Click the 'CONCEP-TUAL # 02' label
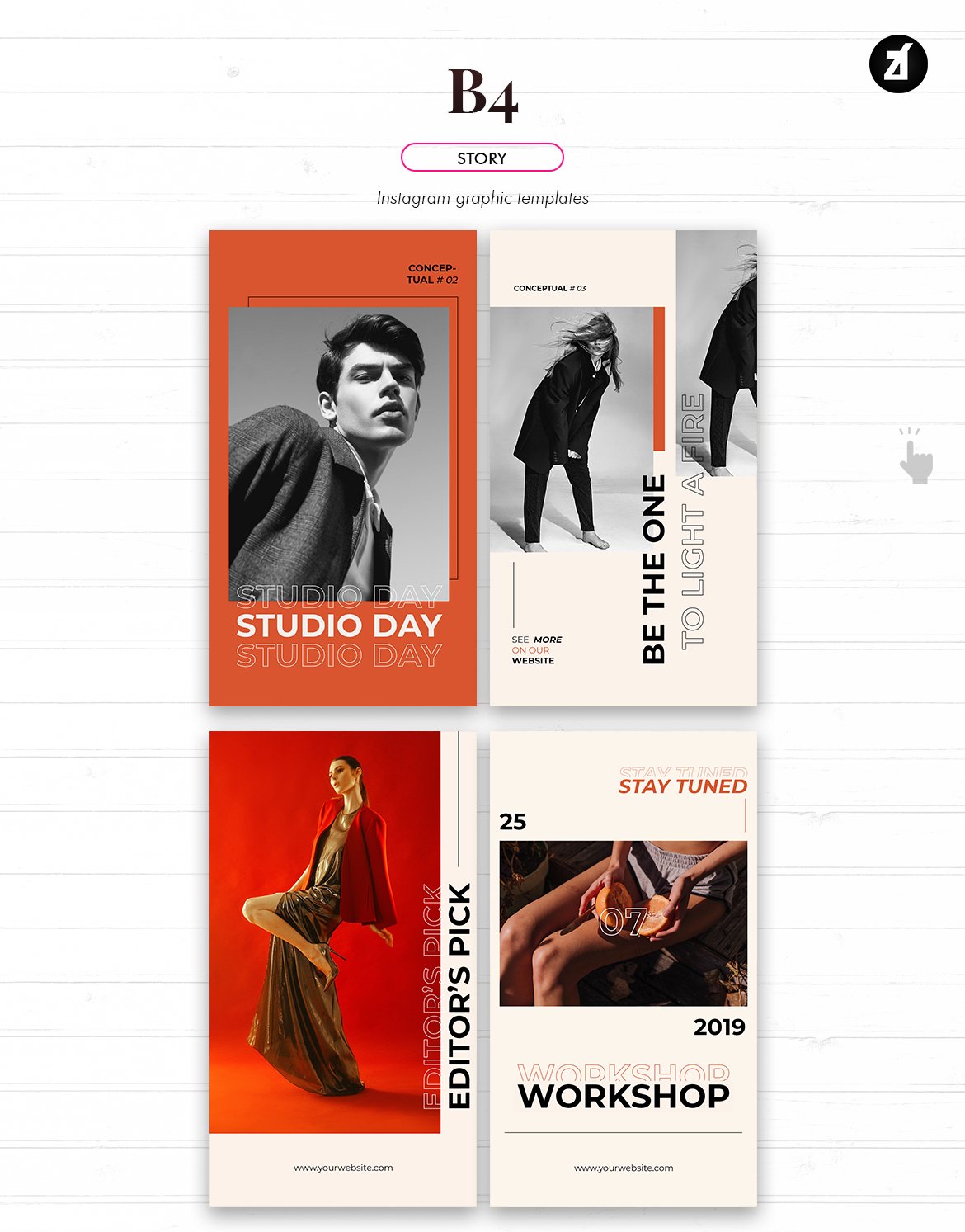Image resolution: width=965 pixels, height=1232 pixels. pyautogui.click(x=432, y=274)
